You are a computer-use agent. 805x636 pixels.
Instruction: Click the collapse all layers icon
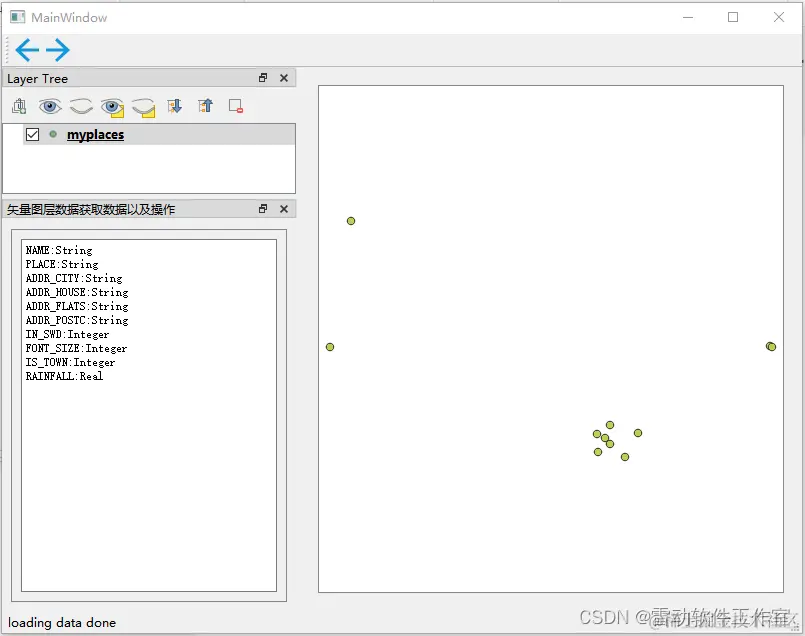click(x=205, y=106)
